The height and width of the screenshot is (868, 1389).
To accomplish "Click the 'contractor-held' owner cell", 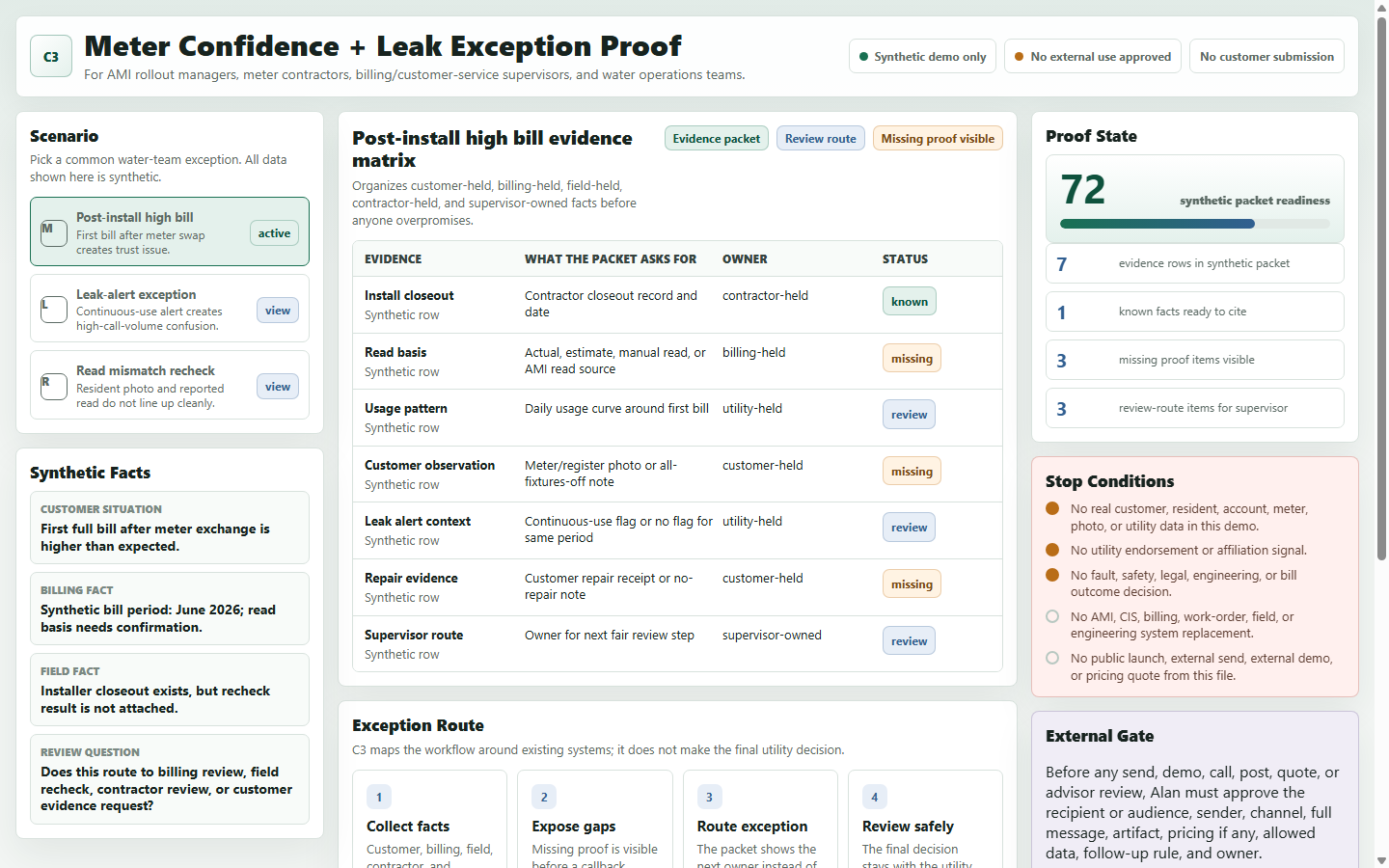I will 765,296.
